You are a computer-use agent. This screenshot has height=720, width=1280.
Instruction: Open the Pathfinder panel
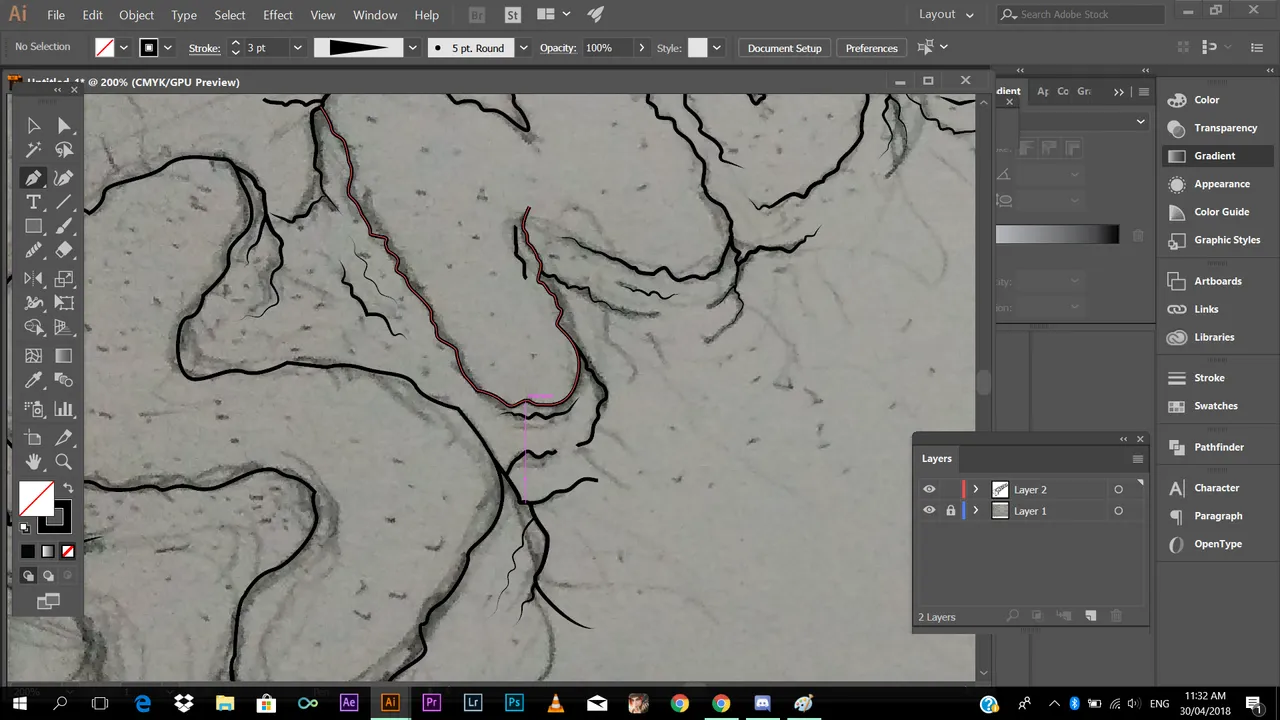coord(1218,447)
